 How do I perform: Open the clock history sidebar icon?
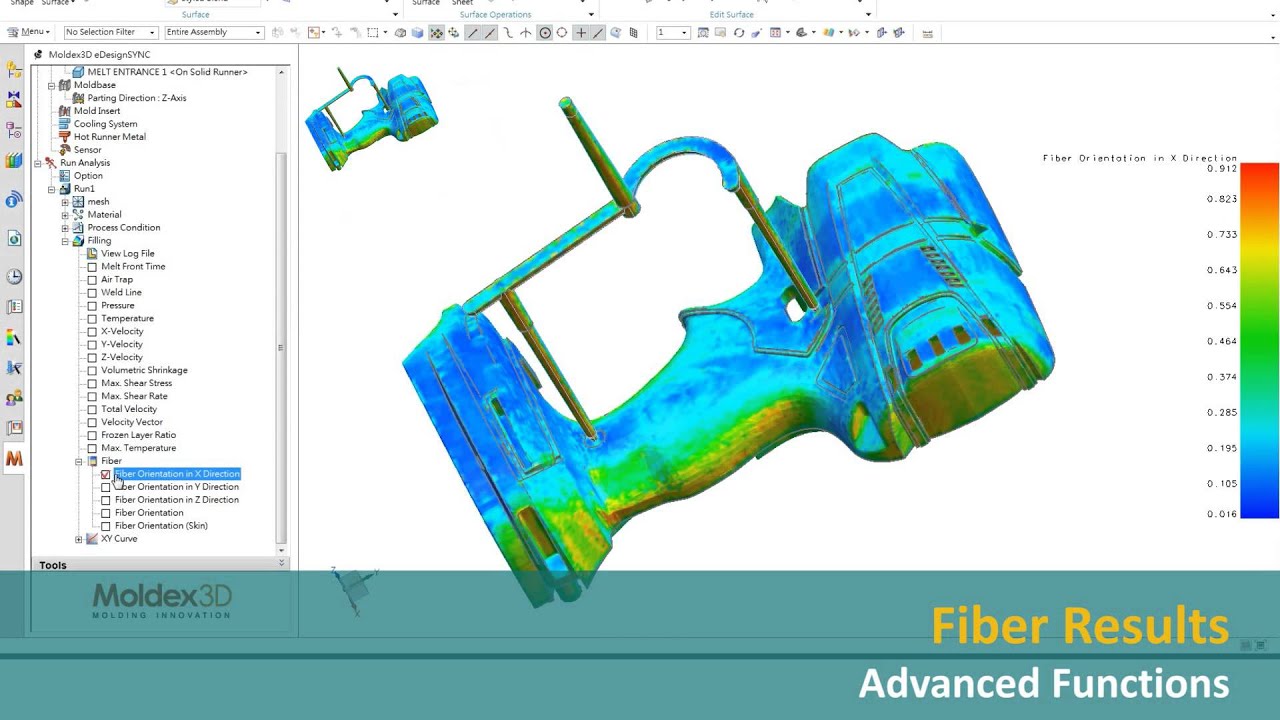coord(14,277)
